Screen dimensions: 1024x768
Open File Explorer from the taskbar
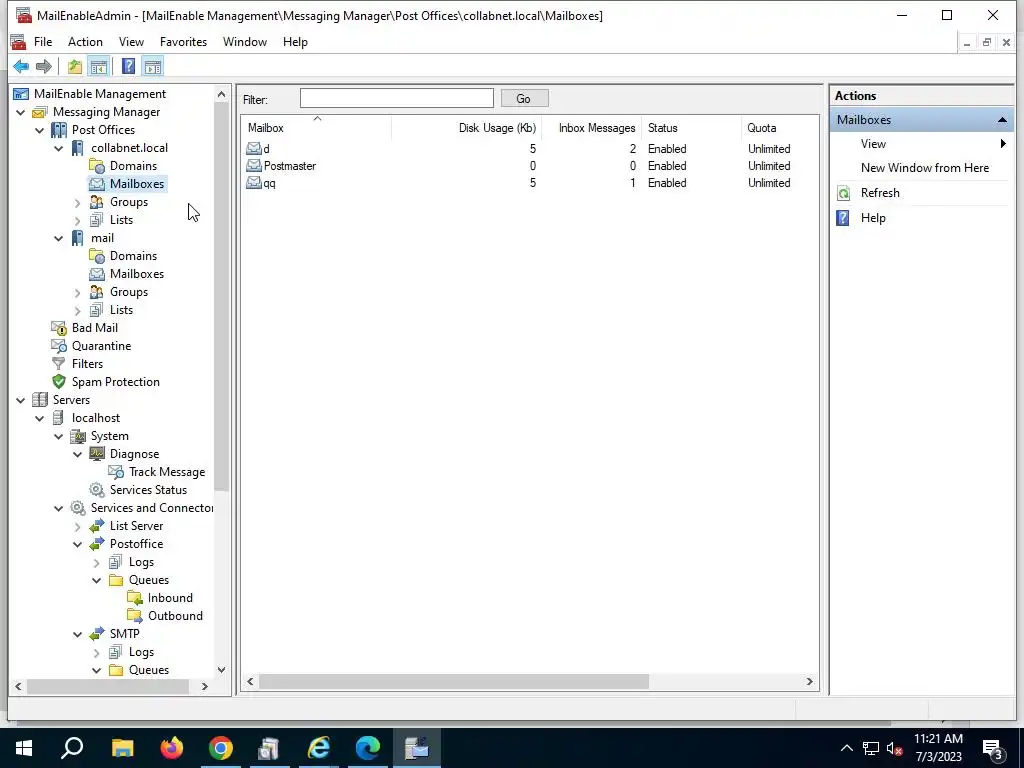(122, 748)
